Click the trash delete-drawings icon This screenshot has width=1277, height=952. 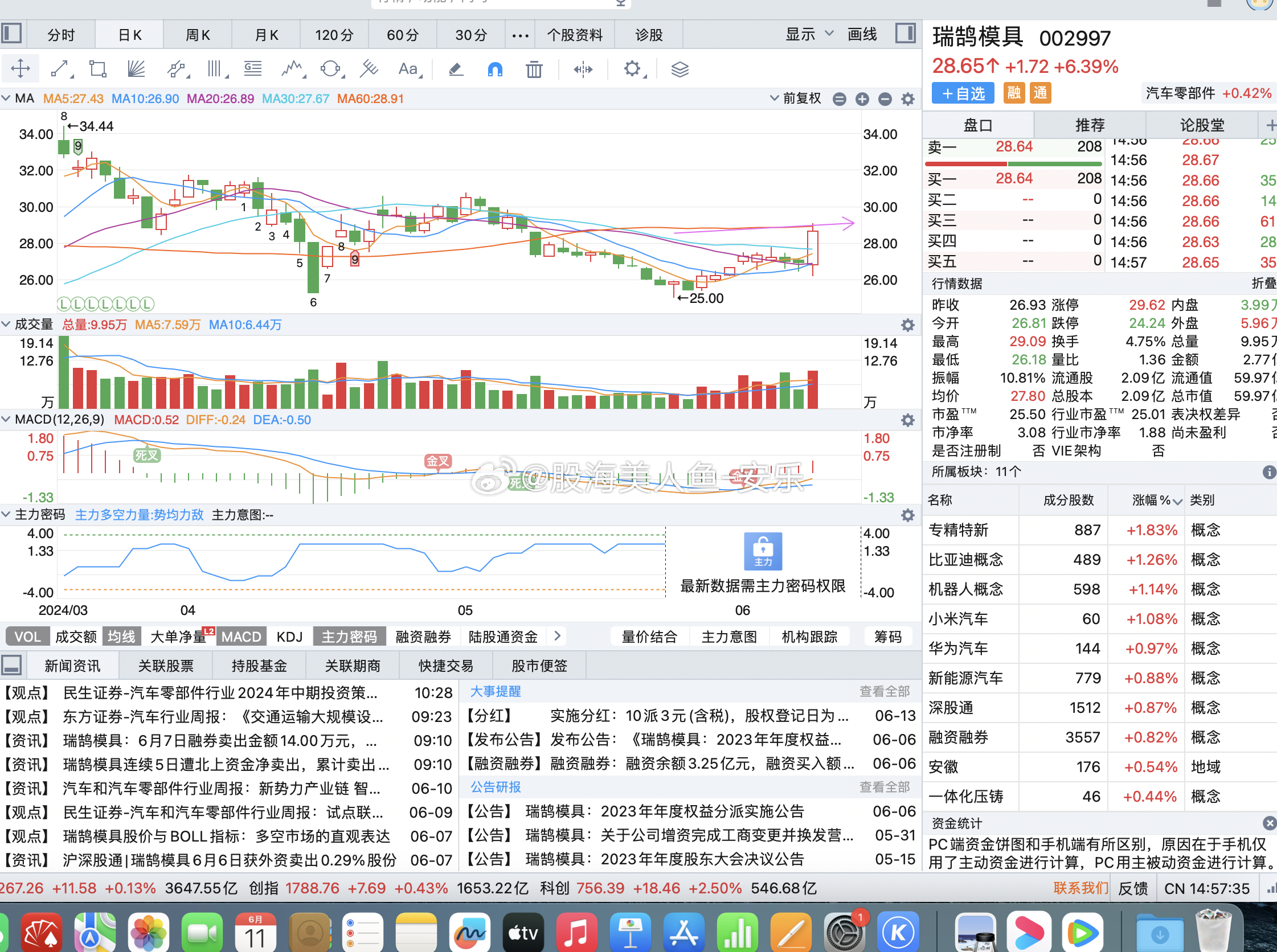click(x=534, y=69)
